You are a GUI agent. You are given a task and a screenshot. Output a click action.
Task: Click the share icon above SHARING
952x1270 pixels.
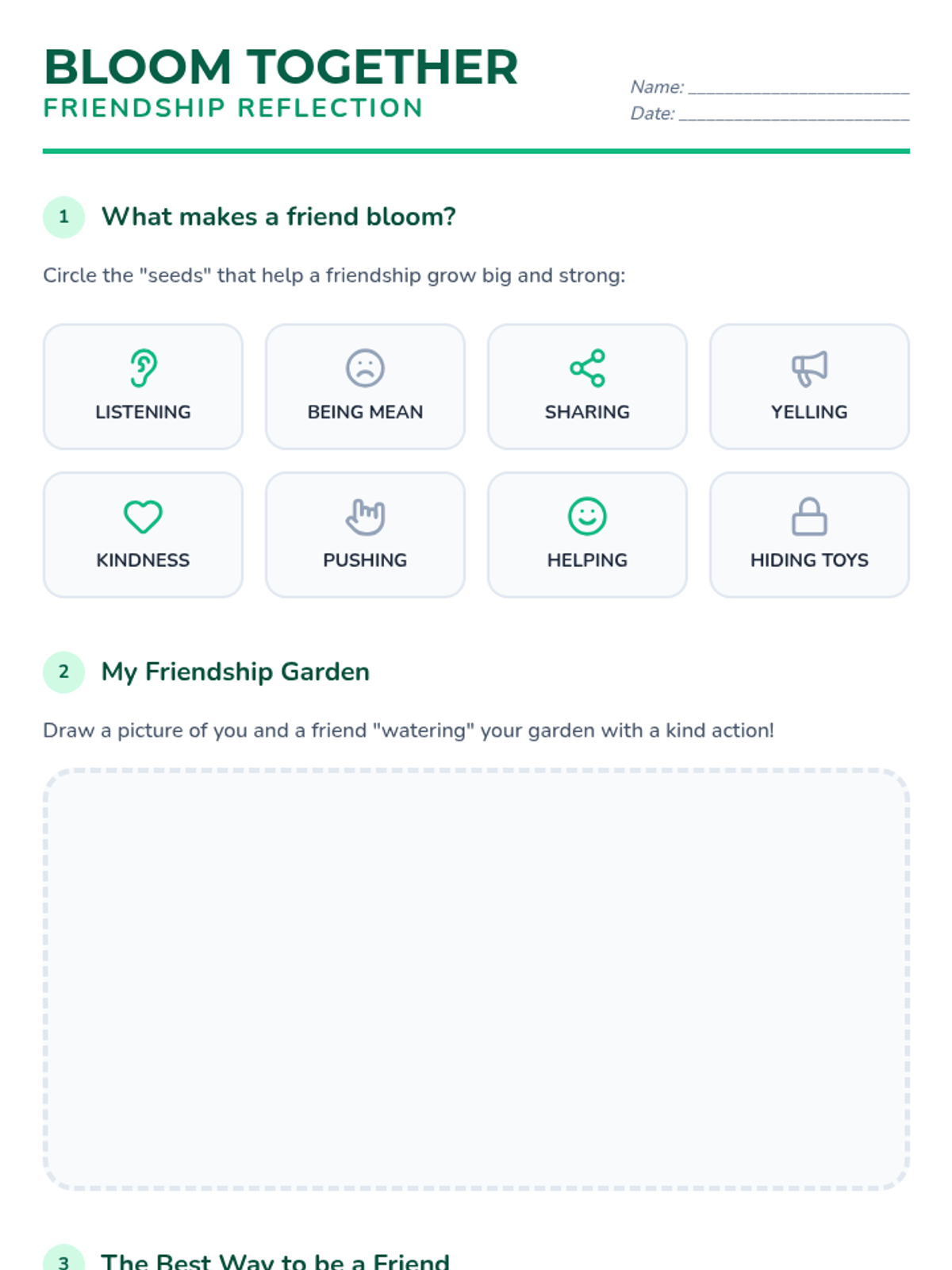(587, 368)
